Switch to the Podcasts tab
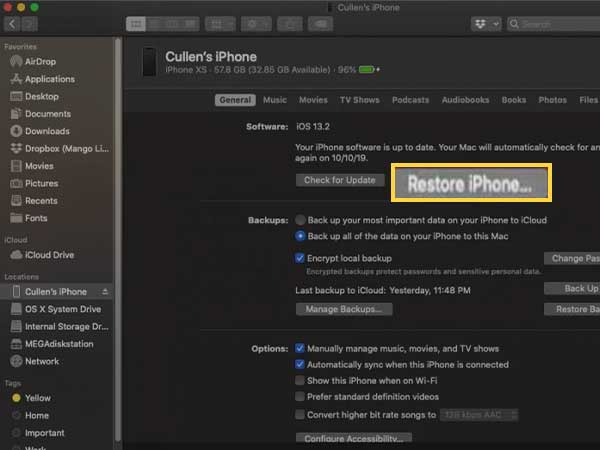The height and width of the screenshot is (450, 600). pyautogui.click(x=410, y=100)
